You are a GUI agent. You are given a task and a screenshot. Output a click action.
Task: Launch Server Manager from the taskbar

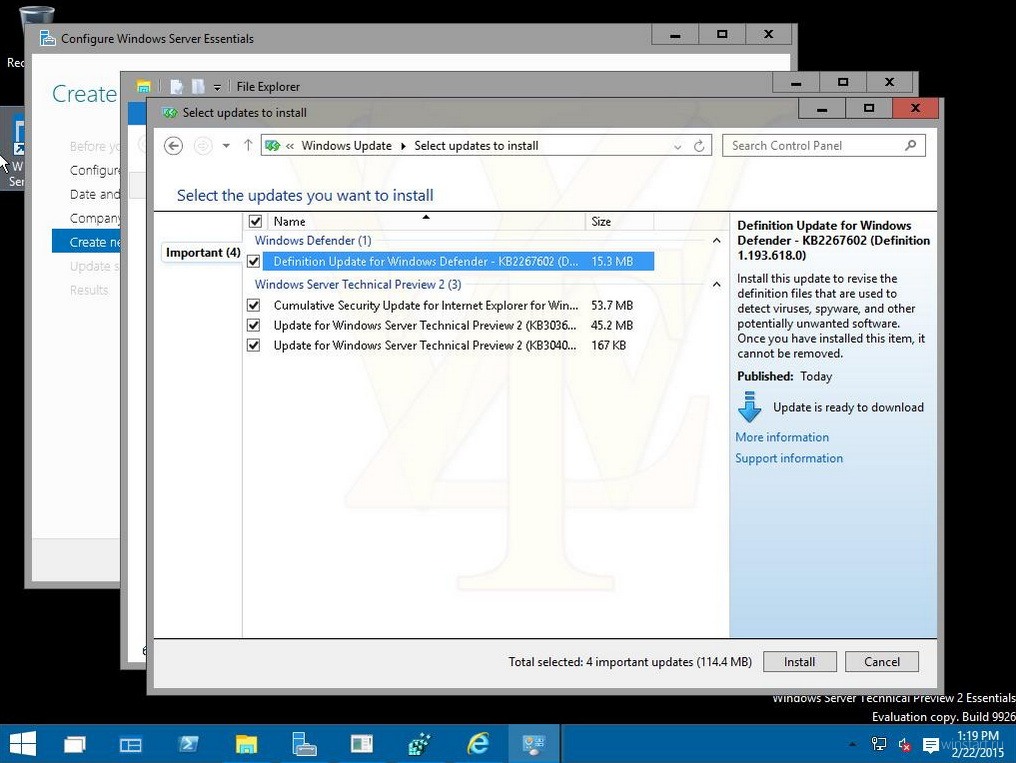point(130,745)
